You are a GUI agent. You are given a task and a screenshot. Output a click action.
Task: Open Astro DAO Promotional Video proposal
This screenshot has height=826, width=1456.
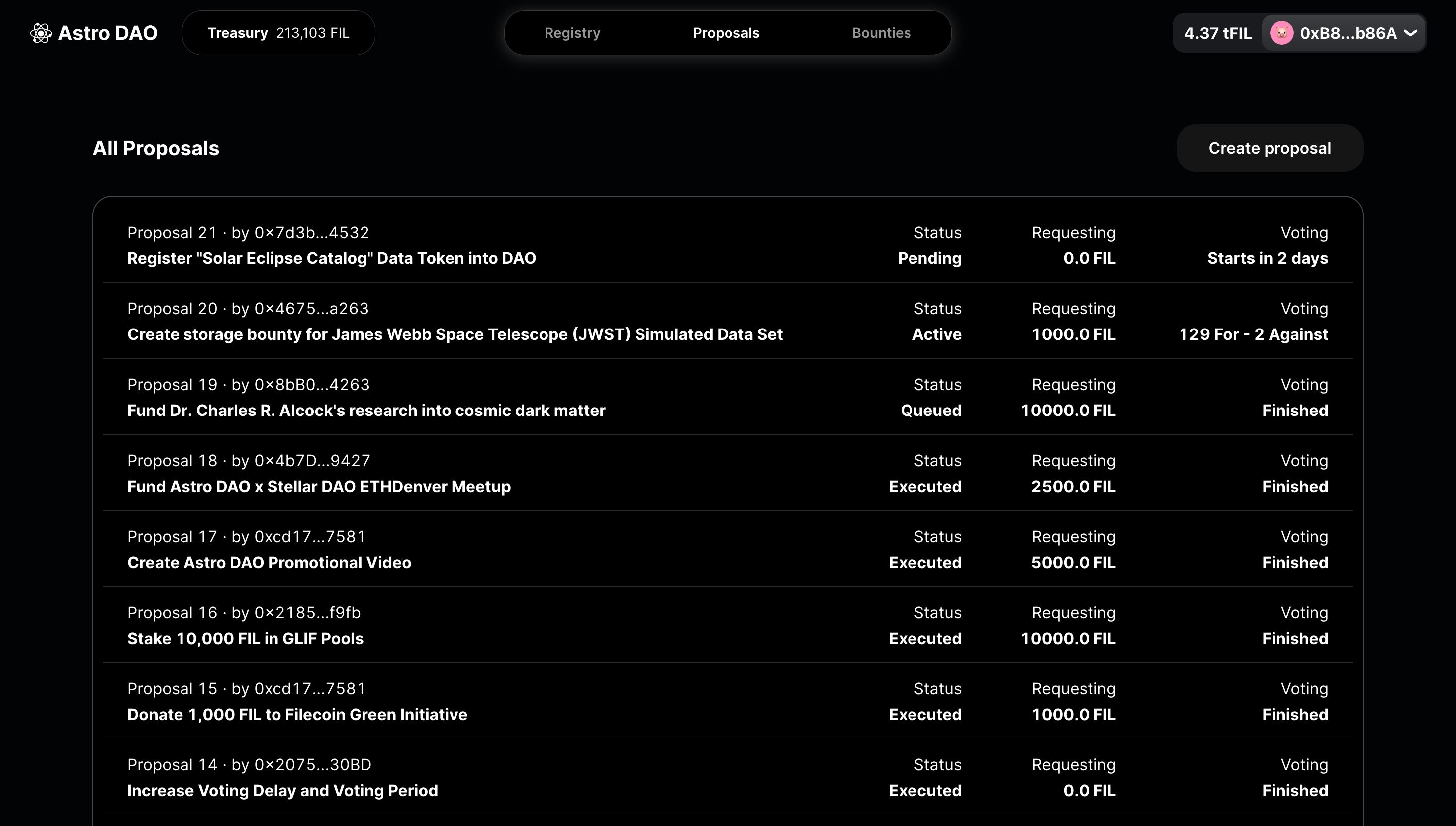click(x=269, y=563)
